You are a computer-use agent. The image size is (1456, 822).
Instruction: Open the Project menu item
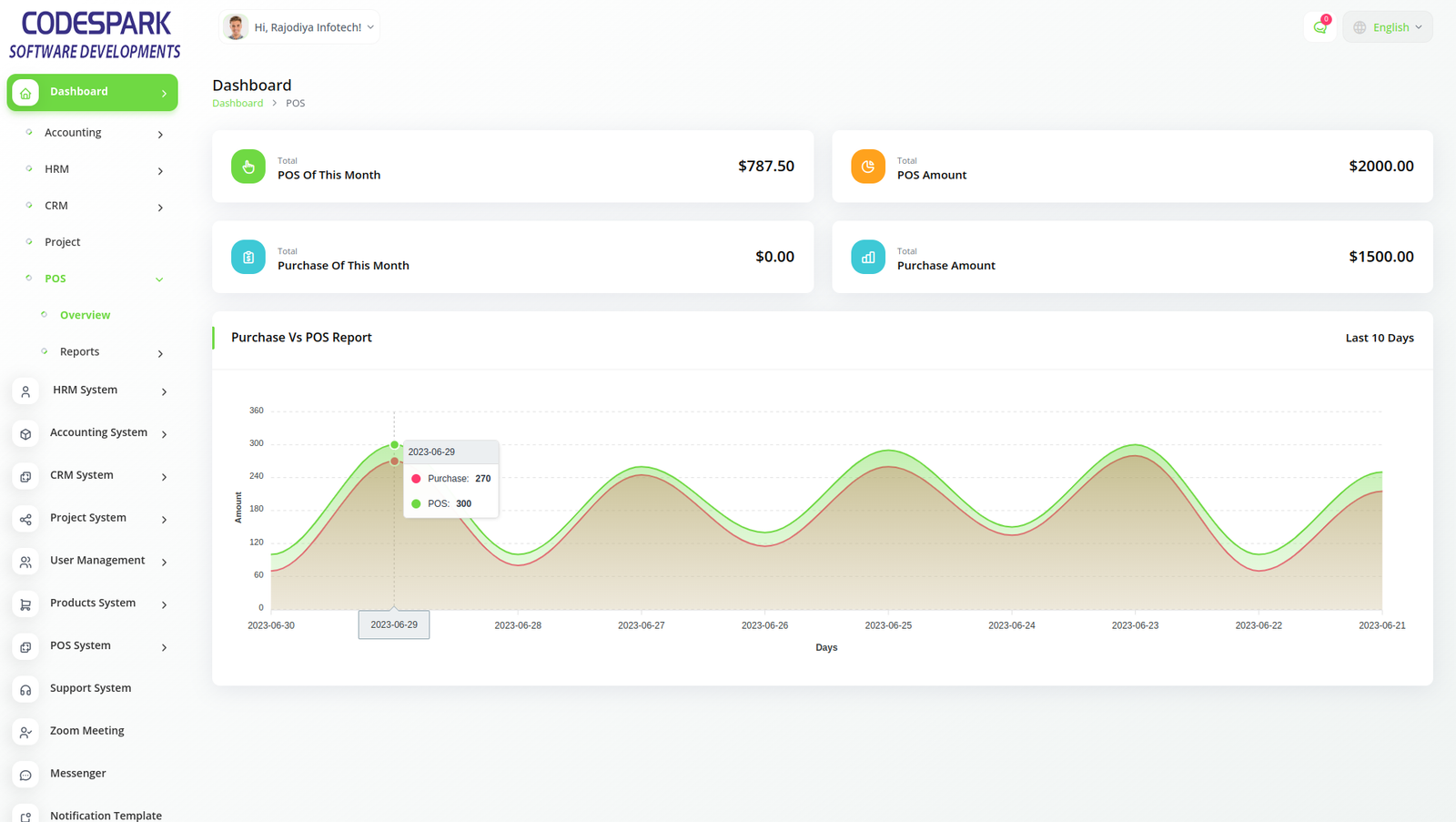pyautogui.click(x=62, y=242)
